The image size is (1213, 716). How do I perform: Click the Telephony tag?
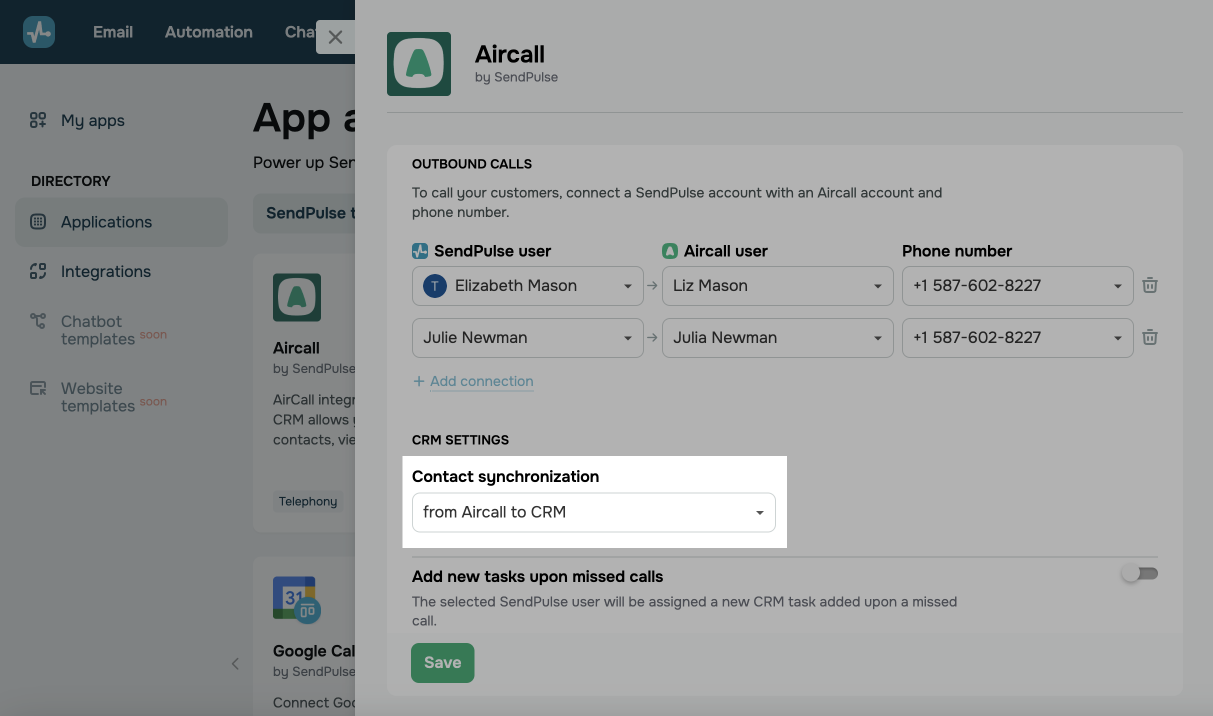coord(308,501)
